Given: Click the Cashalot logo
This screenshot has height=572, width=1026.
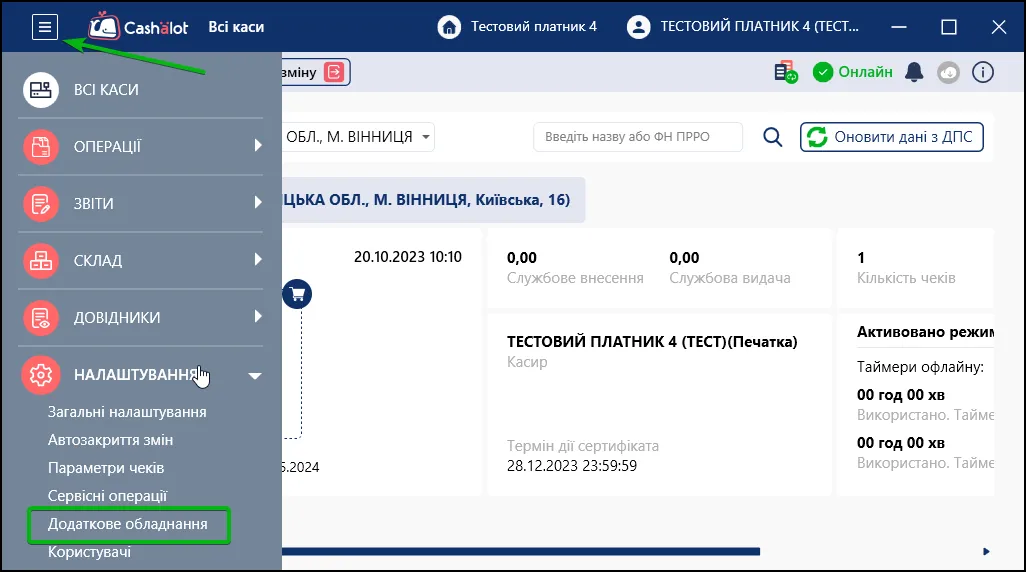Looking at the screenshot, I should click(139, 27).
